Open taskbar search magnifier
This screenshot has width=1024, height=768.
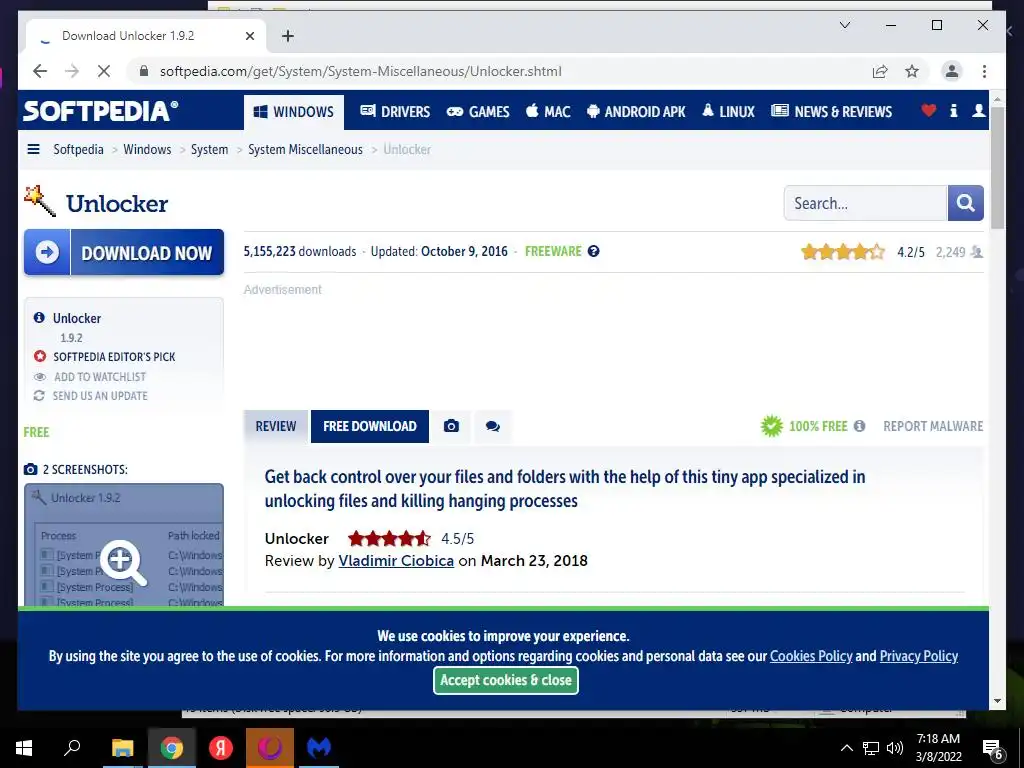point(72,747)
